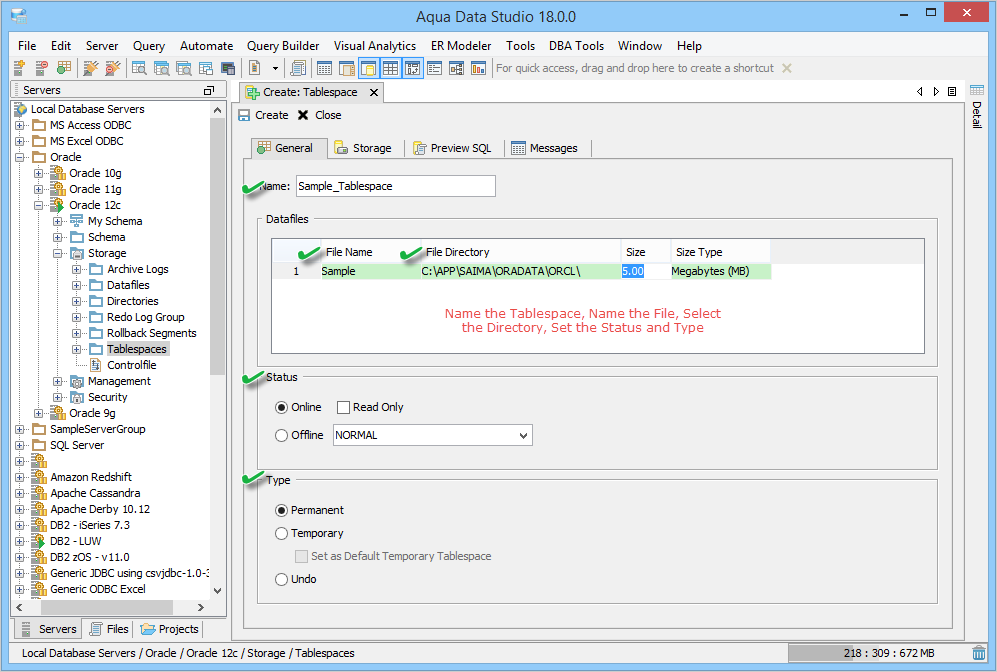Click the trash can memory icon in status bar

(x=979, y=652)
